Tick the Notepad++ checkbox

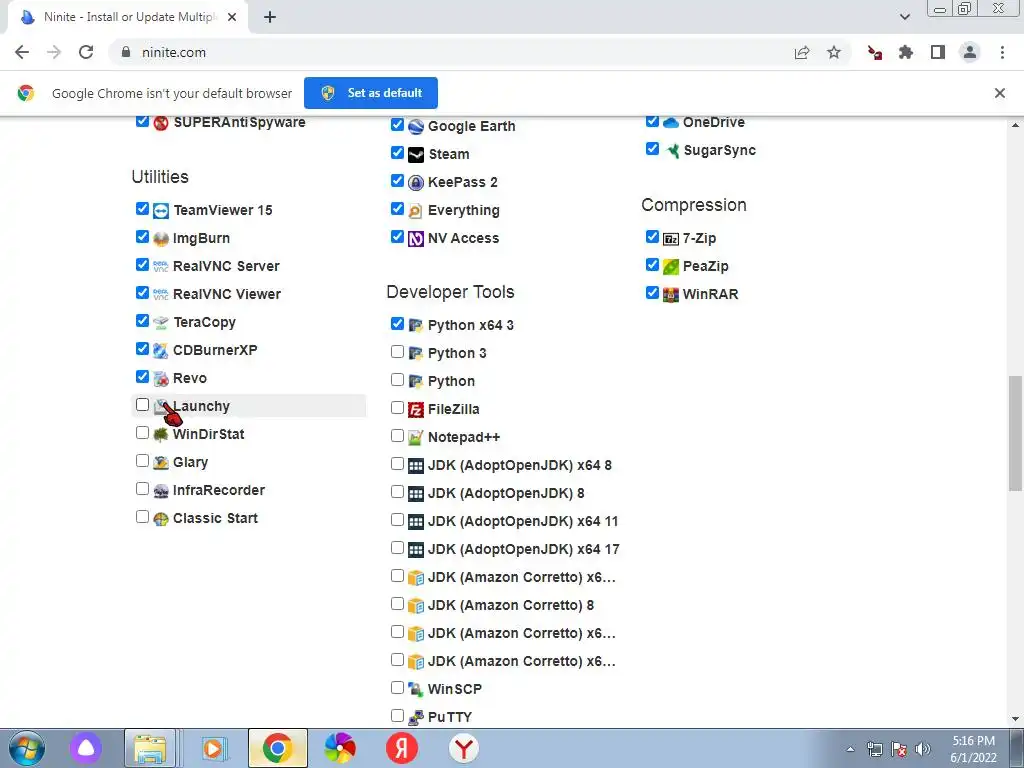coord(397,436)
